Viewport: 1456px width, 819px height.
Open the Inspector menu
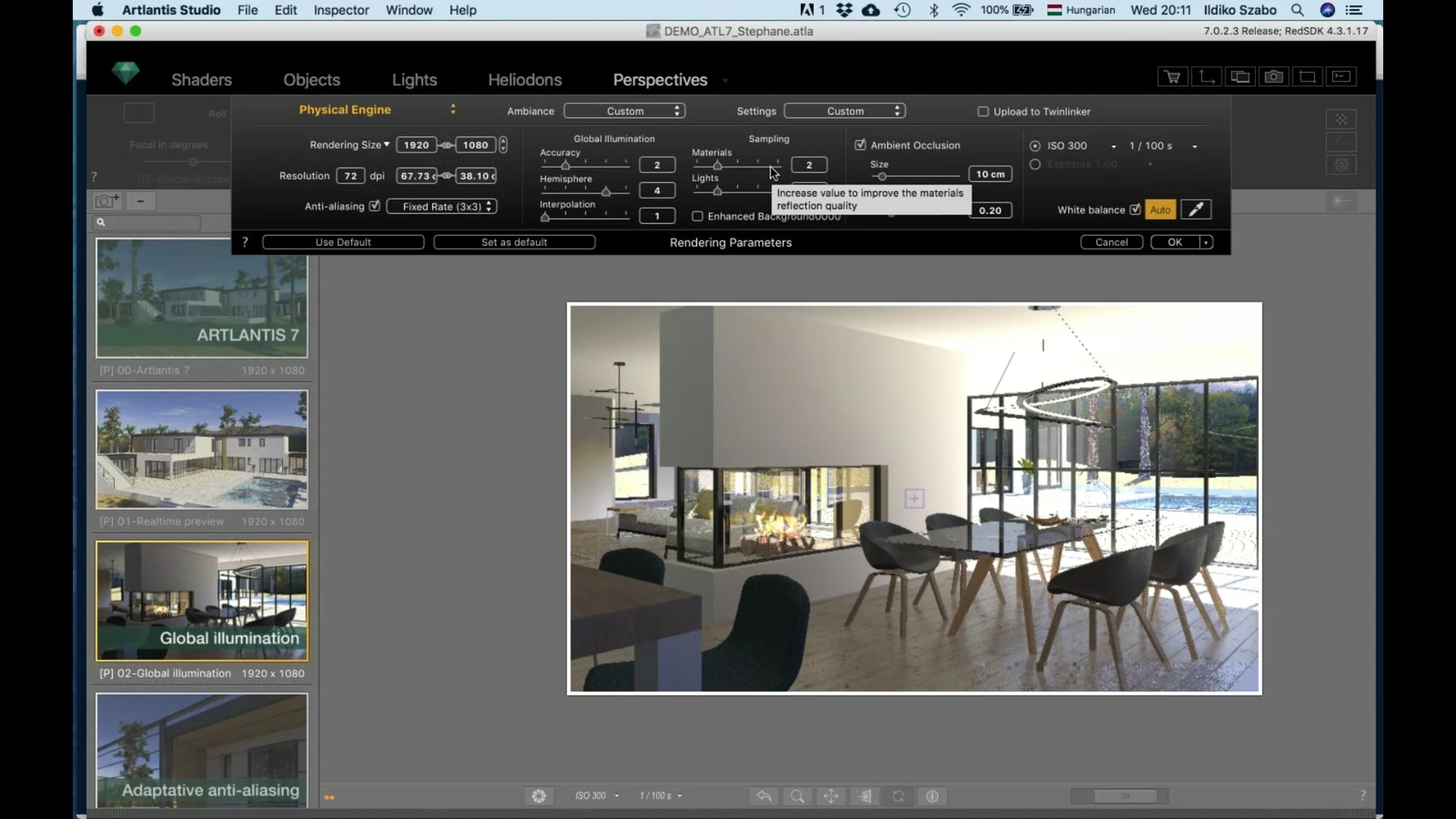(341, 10)
